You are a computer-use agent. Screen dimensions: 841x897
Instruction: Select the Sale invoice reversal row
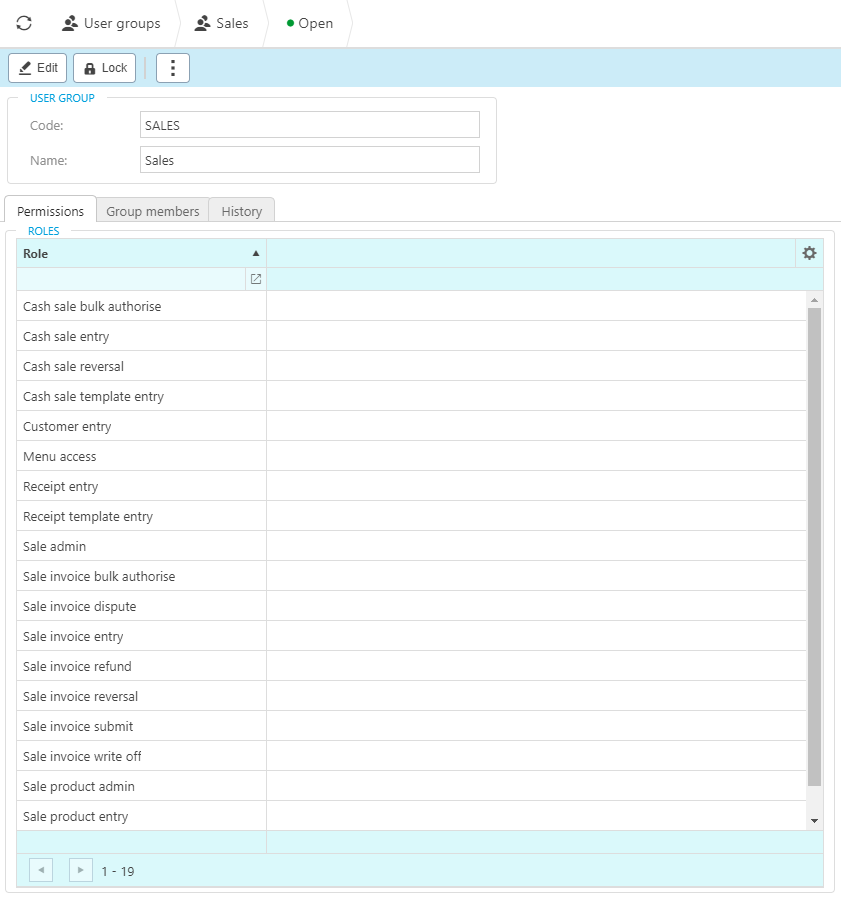411,696
